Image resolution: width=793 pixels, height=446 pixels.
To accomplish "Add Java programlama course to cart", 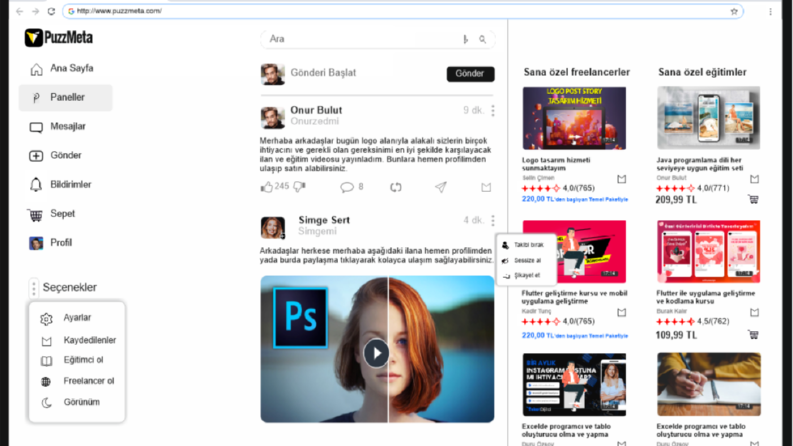I will click(x=754, y=200).
